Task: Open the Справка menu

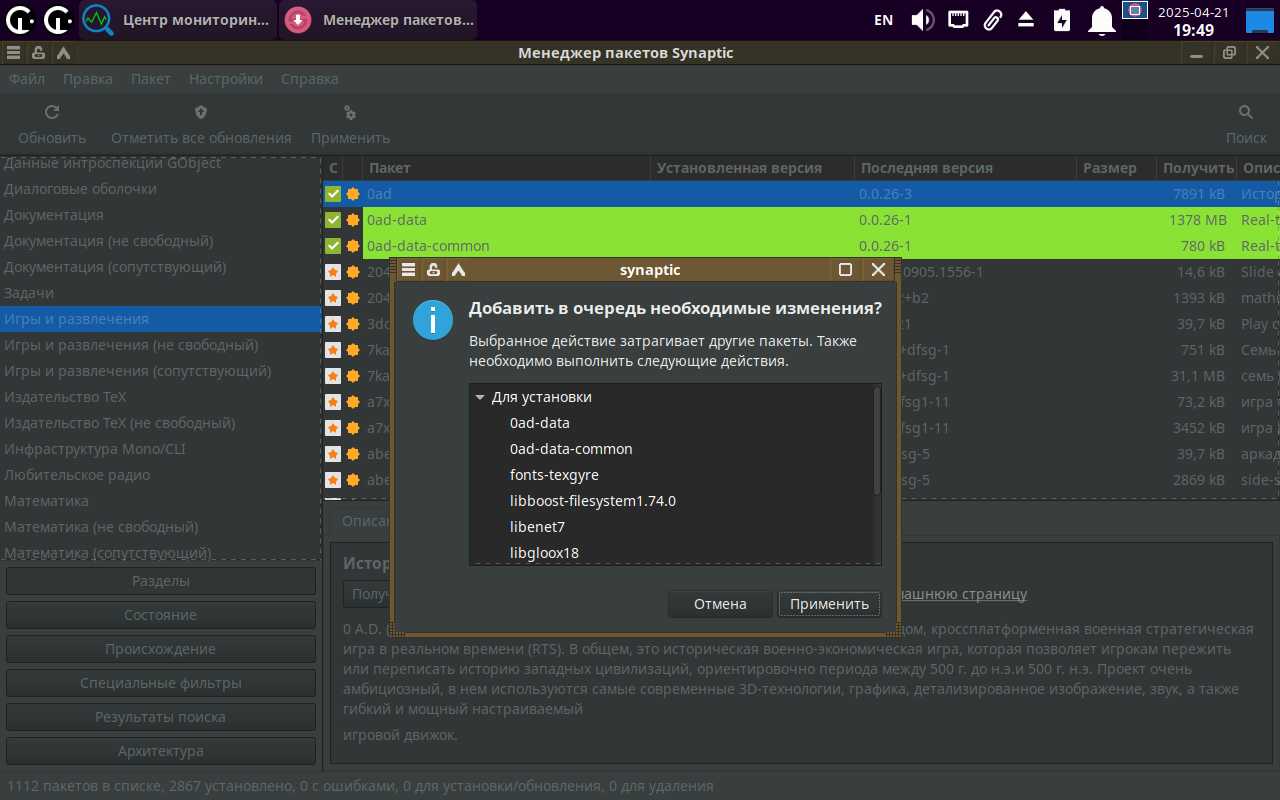Action: click(310, 79)
